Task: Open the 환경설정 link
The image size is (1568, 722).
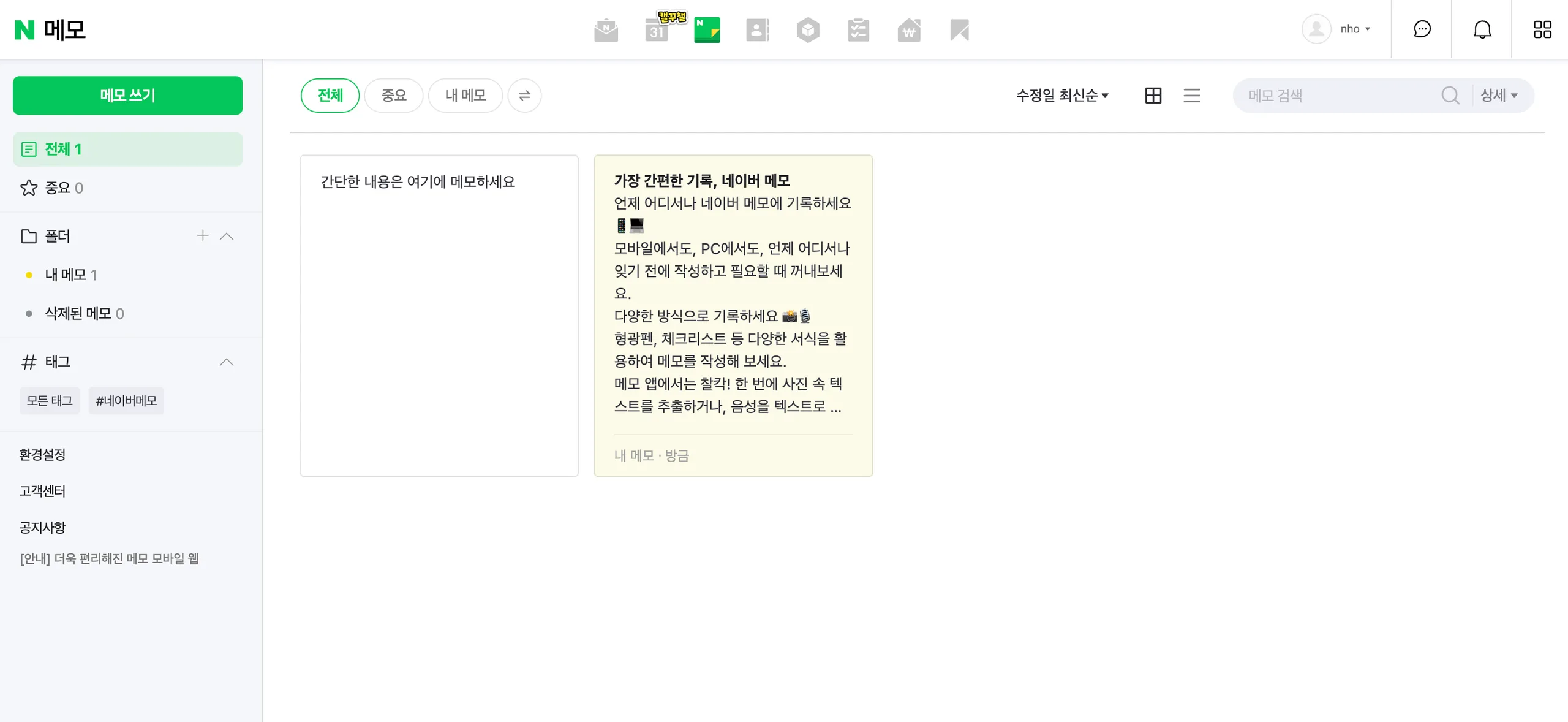Action: (x=42, y=455)
